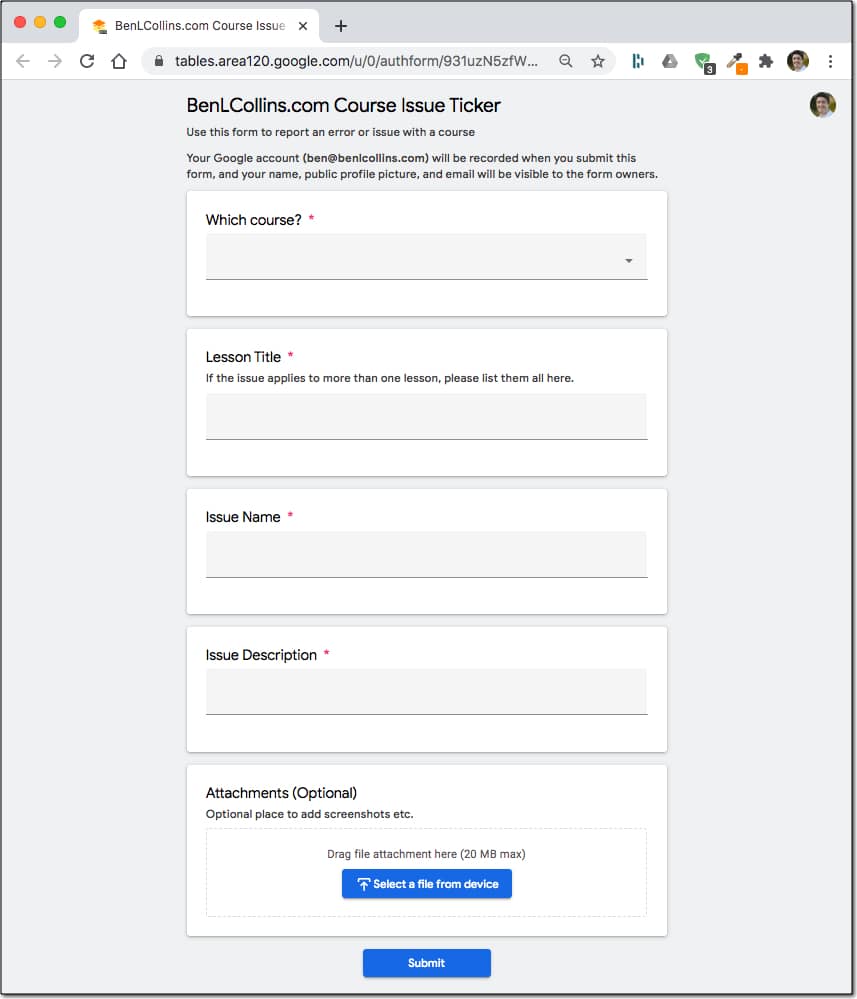Viewport: 857px width, 999px height.
Task: Click the Attachments (Optional) label
Action: point(281,793)
